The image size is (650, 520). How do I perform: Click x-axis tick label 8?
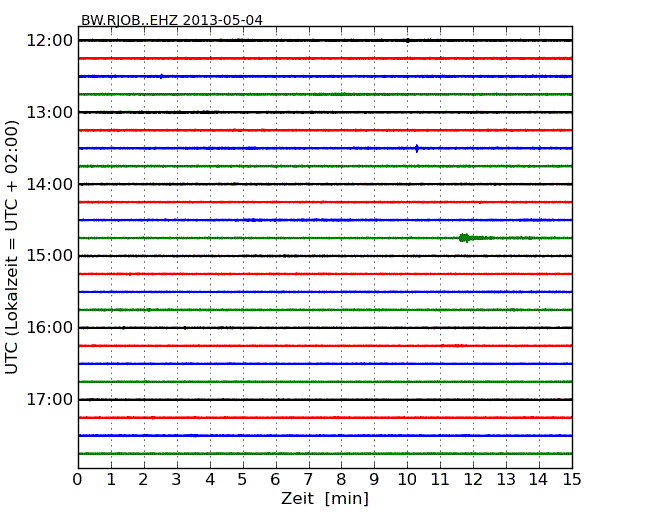tap(341, 479)
